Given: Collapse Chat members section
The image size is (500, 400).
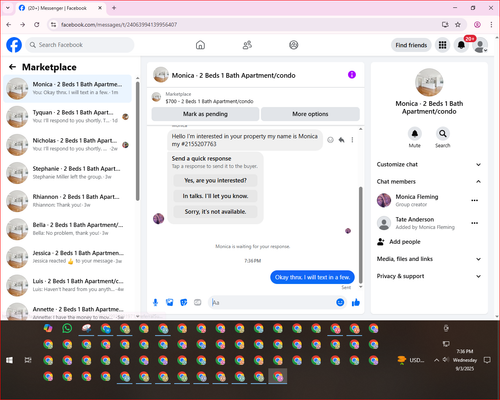Looking at the screenshot, I should pos(429,182).
